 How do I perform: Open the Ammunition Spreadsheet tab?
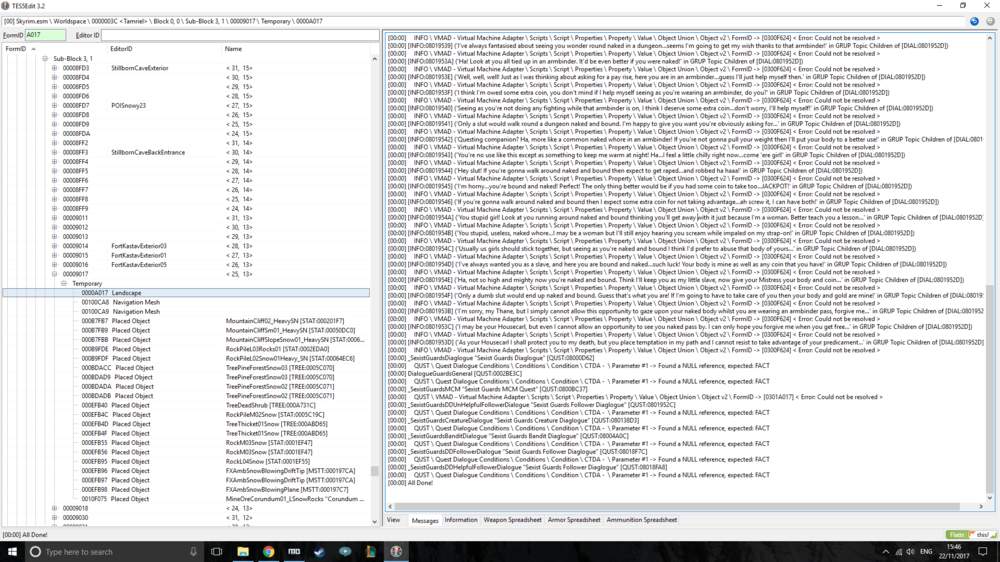642,520
